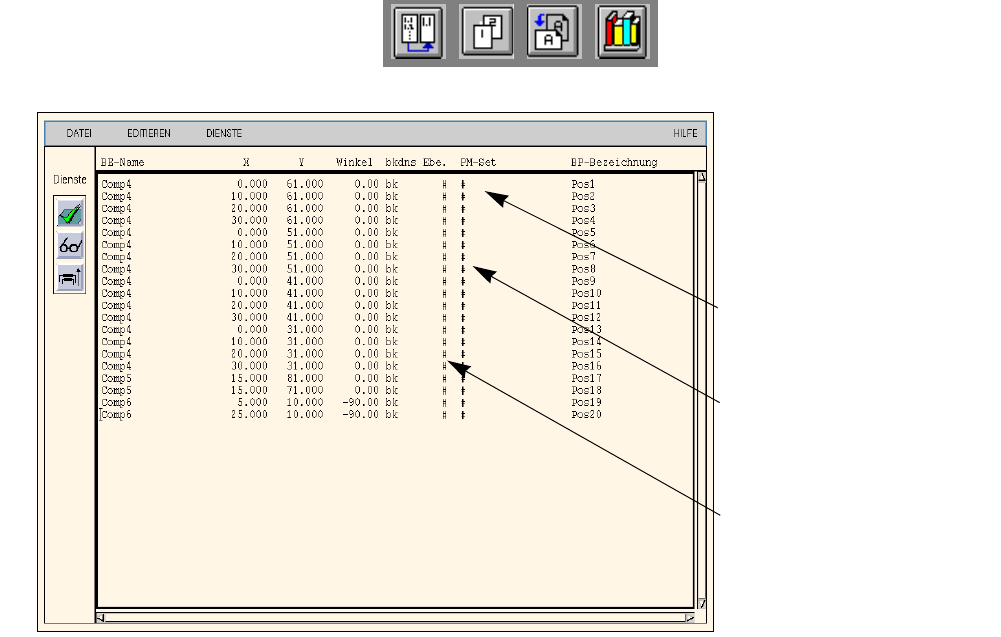Screen dimensions: 1001x637
Task: Click Comp6 in the Pos20 row
Action: (116, 415)
